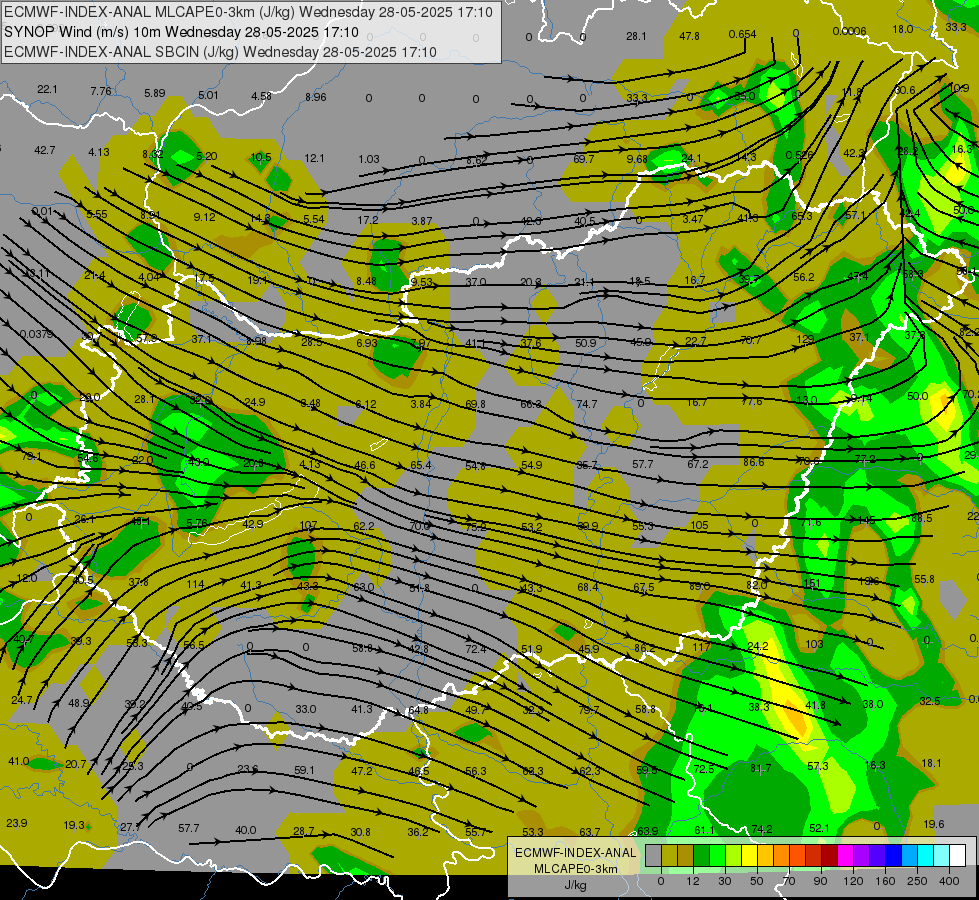The width and height of the screenshot is (979, 900).
Task: Click the map value '107'
Action: [x=308, y=525]
